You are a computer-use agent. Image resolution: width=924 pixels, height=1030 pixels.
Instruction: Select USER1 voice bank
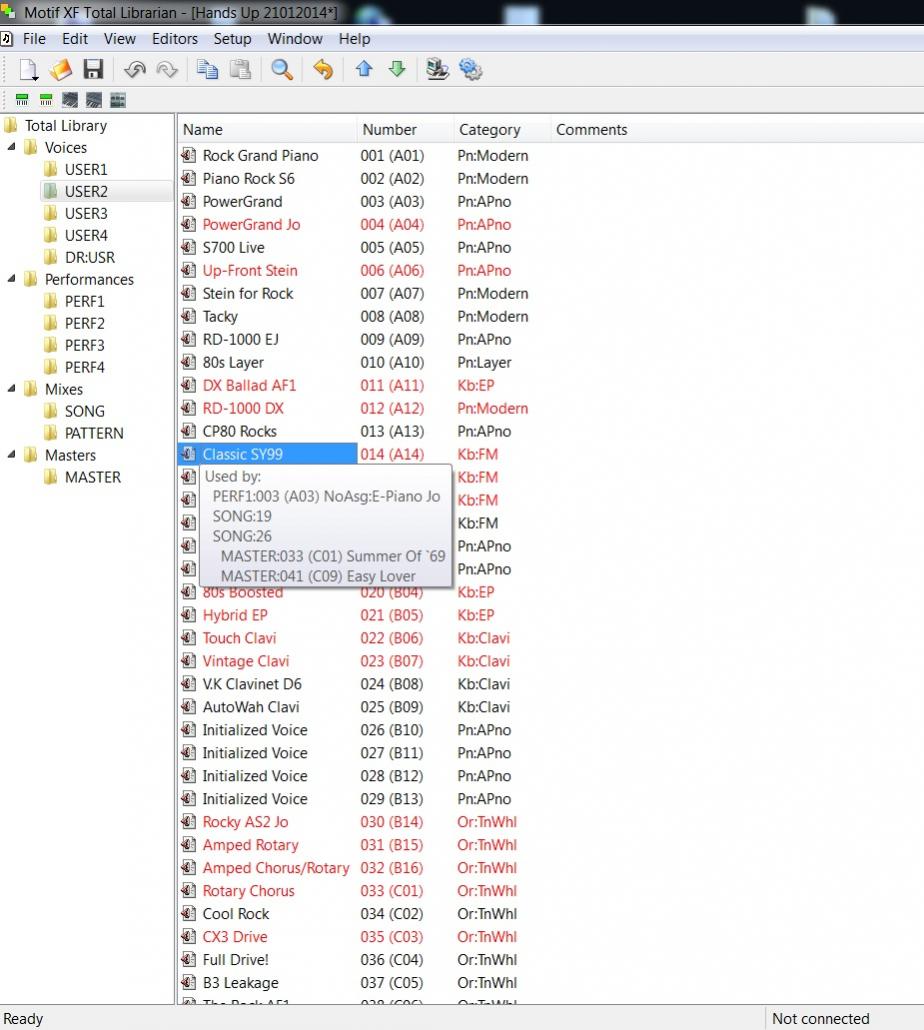[85, 169]
